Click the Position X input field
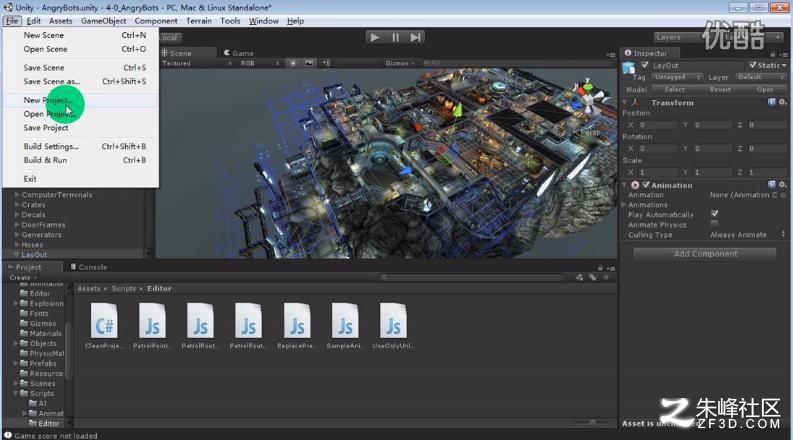793x440 pixels. (658, 124)
